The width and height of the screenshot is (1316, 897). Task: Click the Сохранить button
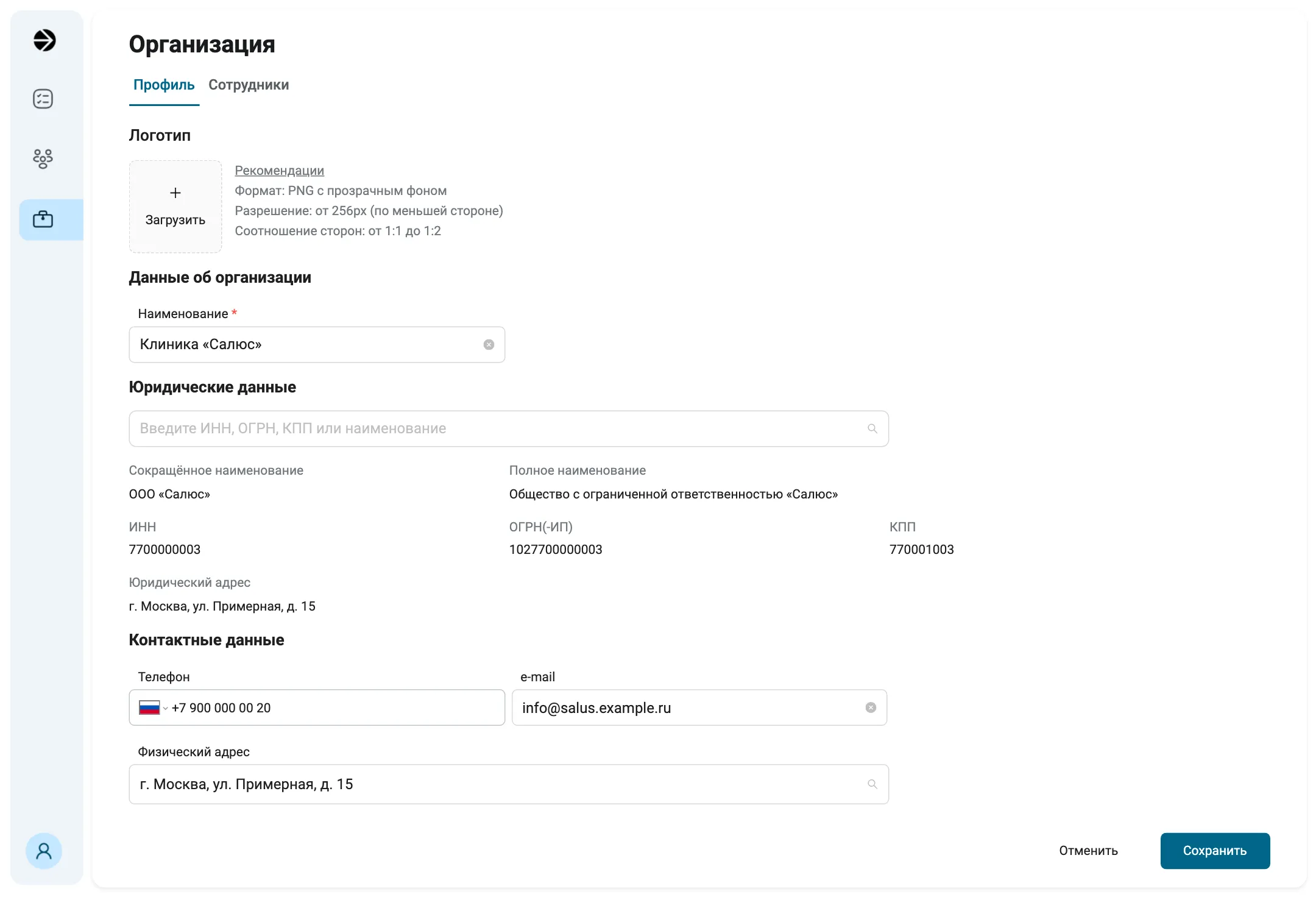tap(1215, 851)
